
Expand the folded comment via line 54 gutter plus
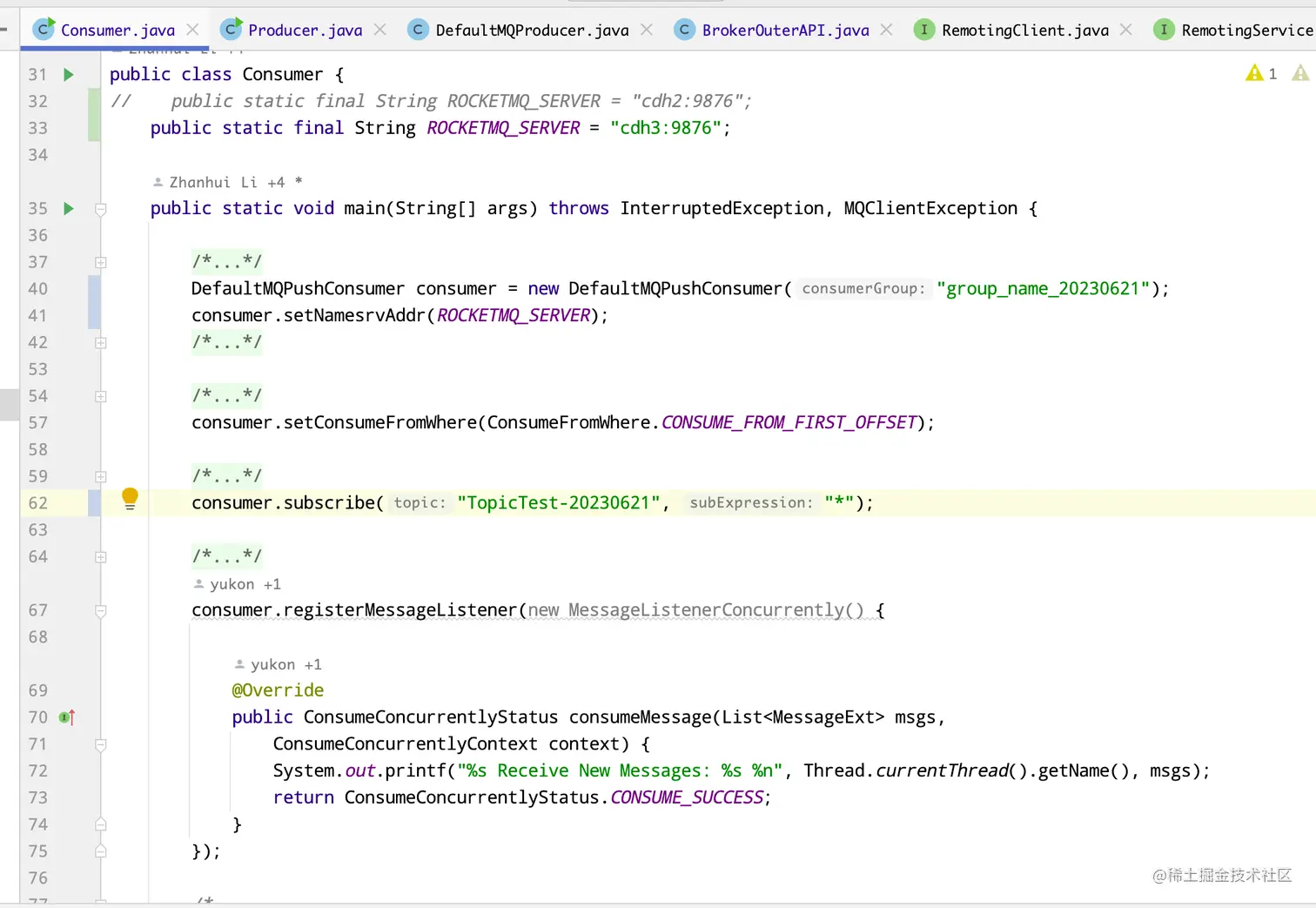(x=101, y=396)
